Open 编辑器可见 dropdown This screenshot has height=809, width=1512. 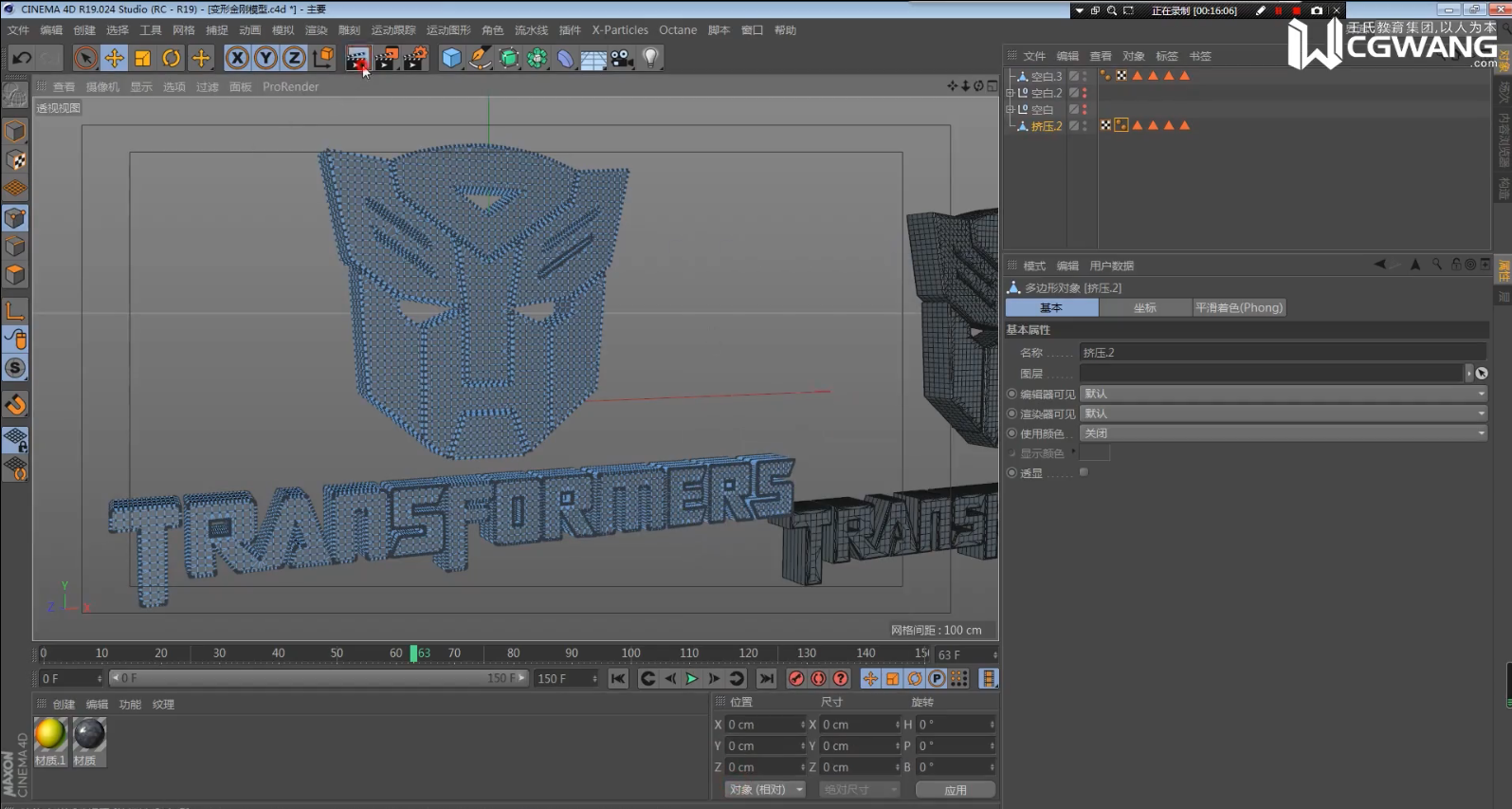[1284, 394]
